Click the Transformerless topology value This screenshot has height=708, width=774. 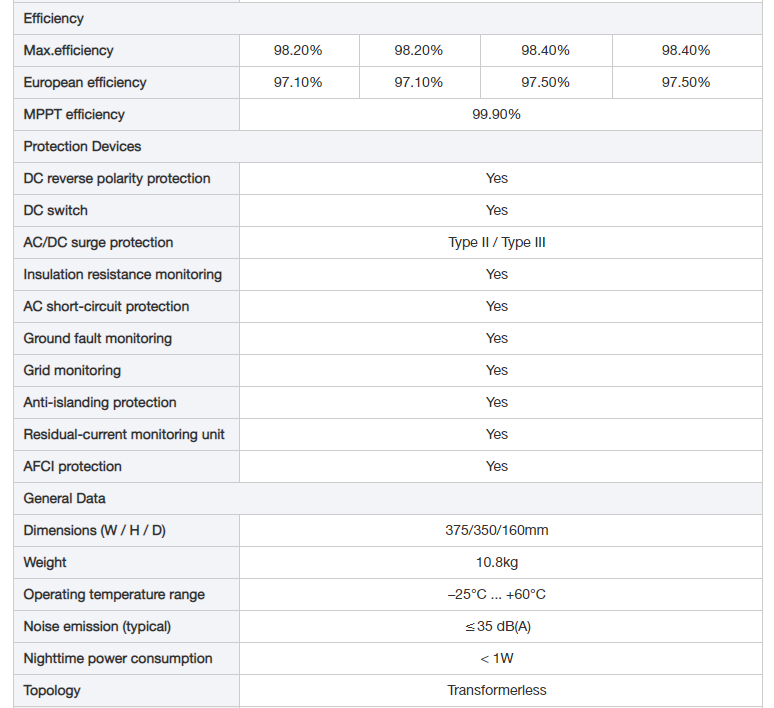tap(497, 690)
